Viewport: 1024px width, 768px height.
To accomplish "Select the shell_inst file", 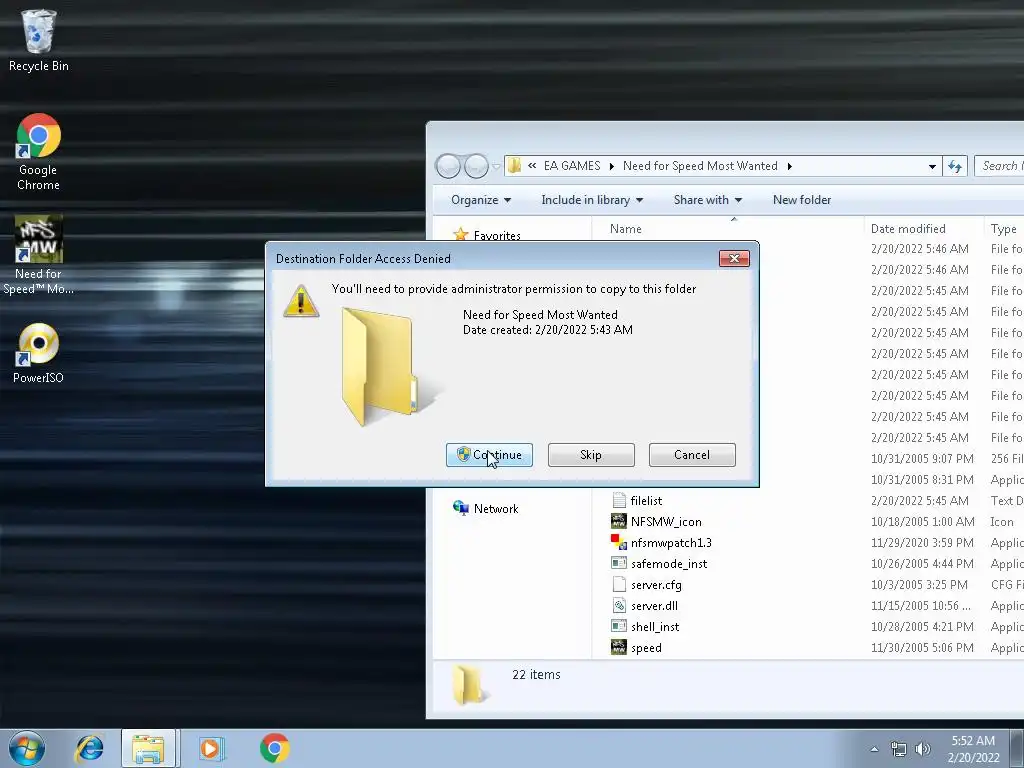I will click(x=655, y=626).
